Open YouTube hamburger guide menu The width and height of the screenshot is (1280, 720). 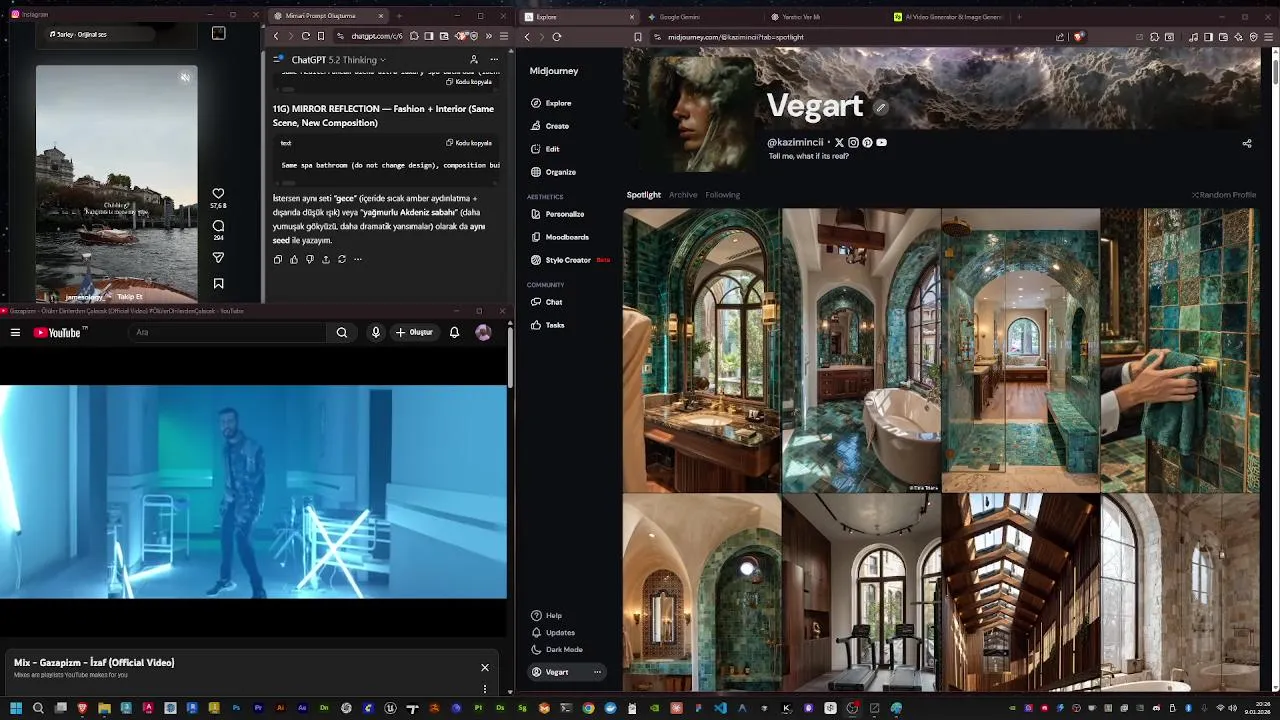point(15,333)
